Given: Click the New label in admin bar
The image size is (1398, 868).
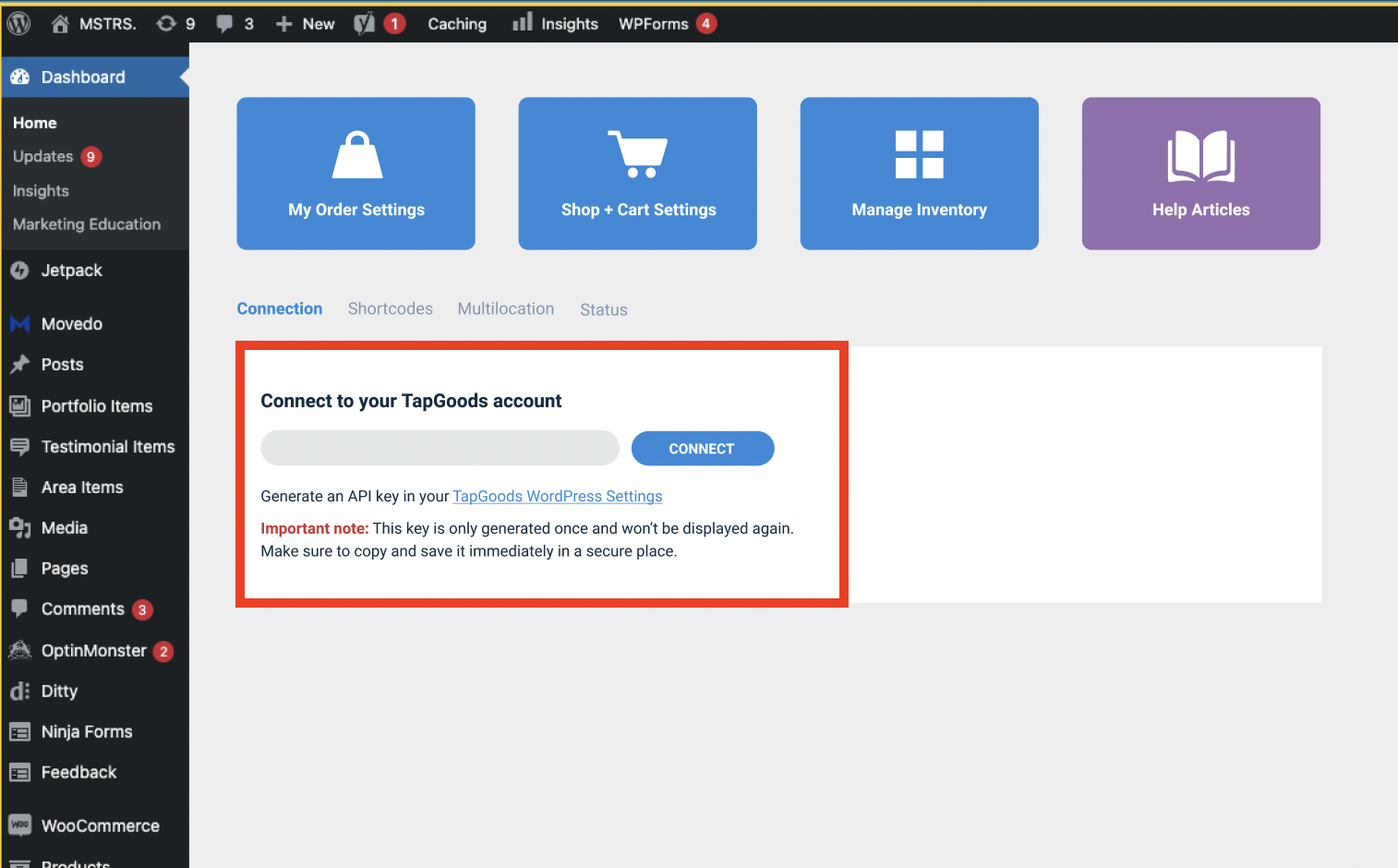Looking at the screenshot, I should point(319,24).
